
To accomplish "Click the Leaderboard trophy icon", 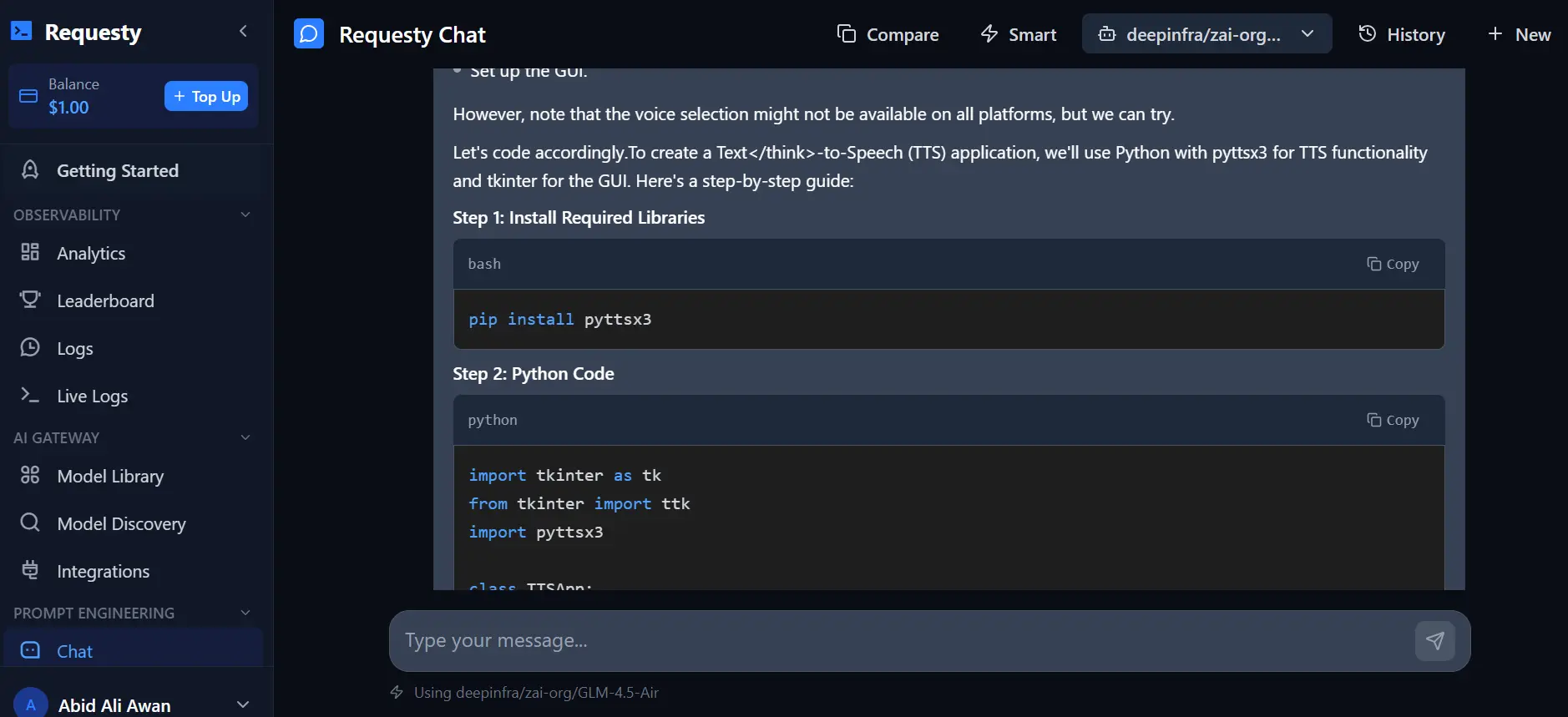I will [30, 300].
